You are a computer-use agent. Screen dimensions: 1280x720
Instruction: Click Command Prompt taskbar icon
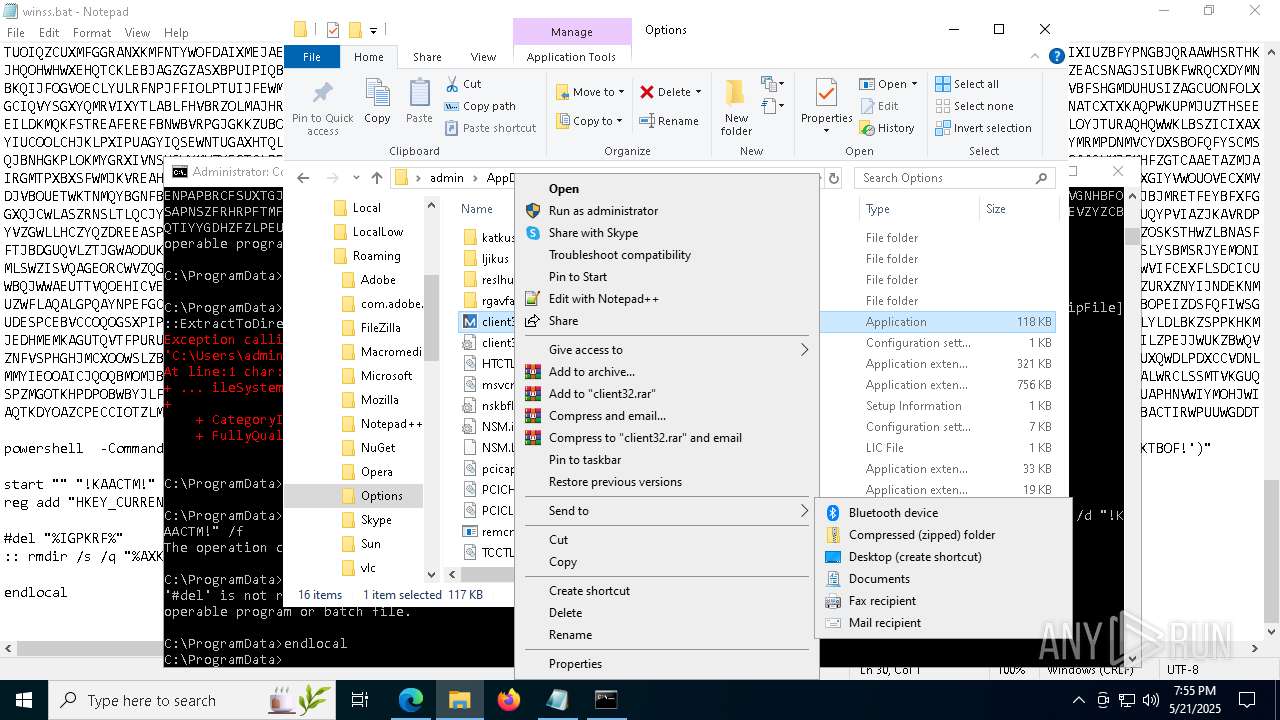pyautogui.click(x=605, y=700)
